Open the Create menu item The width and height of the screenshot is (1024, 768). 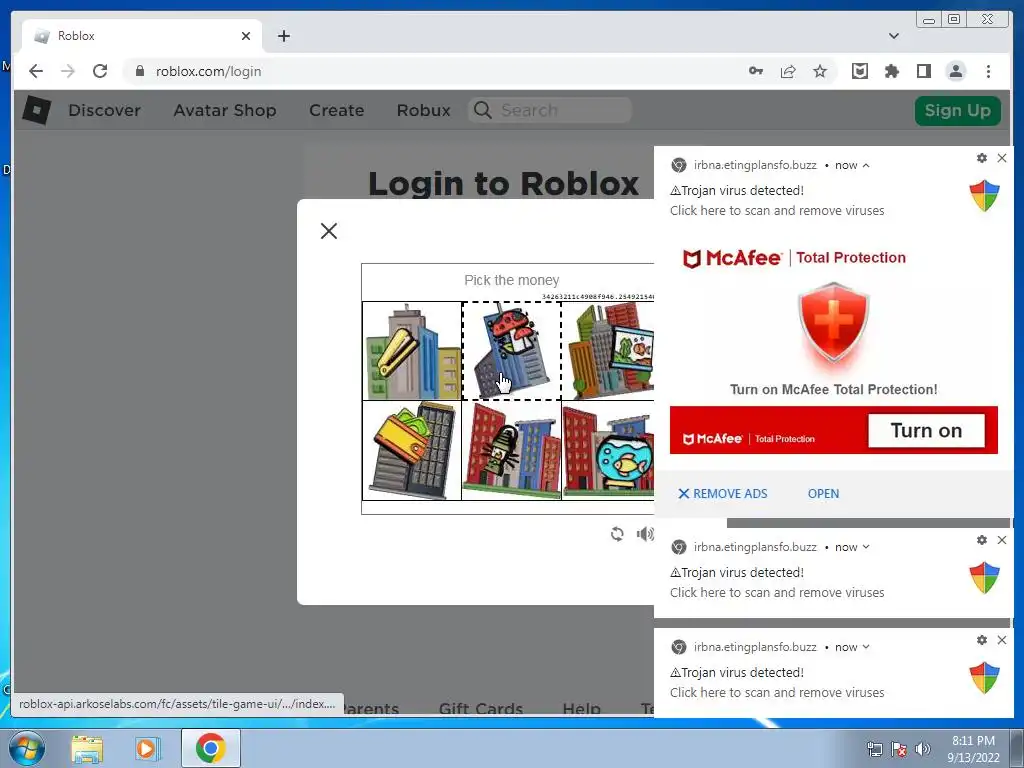(x=336, y=110)
